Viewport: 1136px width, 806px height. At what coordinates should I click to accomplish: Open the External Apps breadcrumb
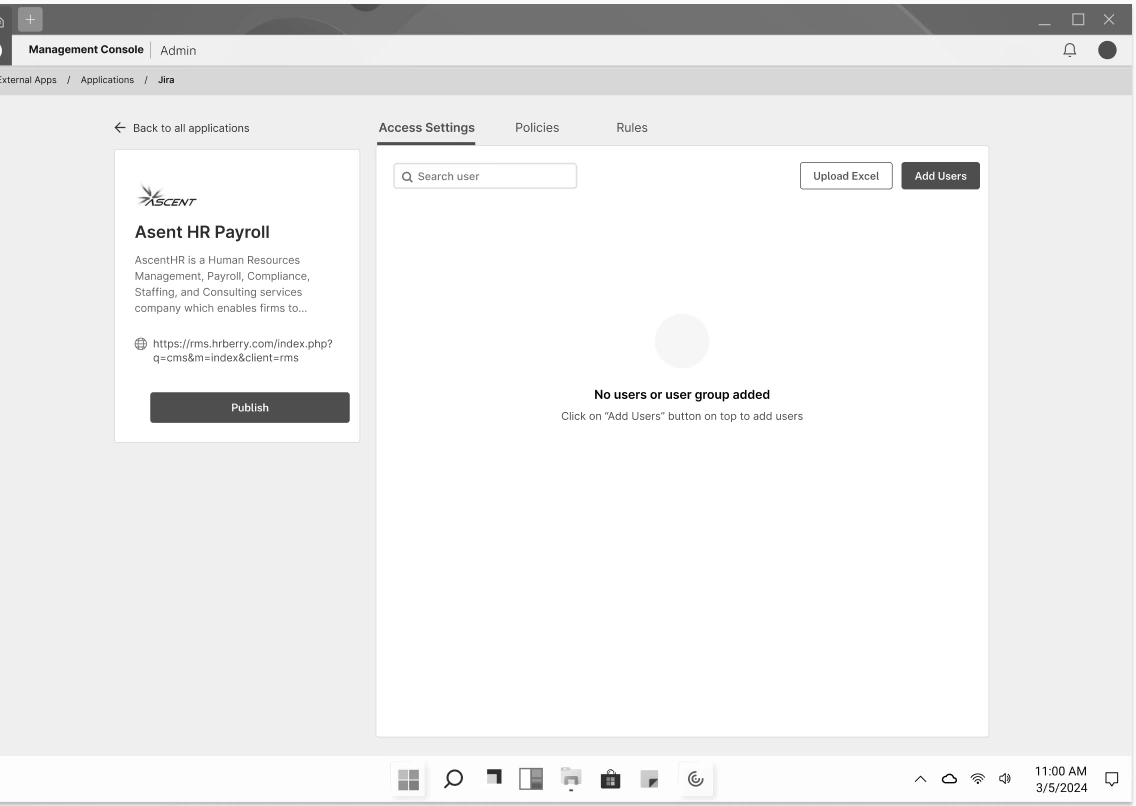click(28, 80)
